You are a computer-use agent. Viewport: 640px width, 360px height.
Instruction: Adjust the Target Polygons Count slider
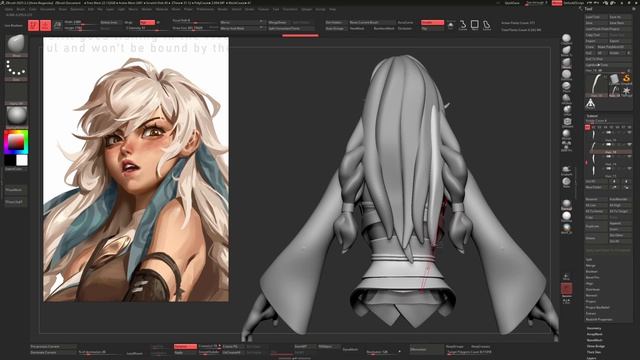(469, 352)
